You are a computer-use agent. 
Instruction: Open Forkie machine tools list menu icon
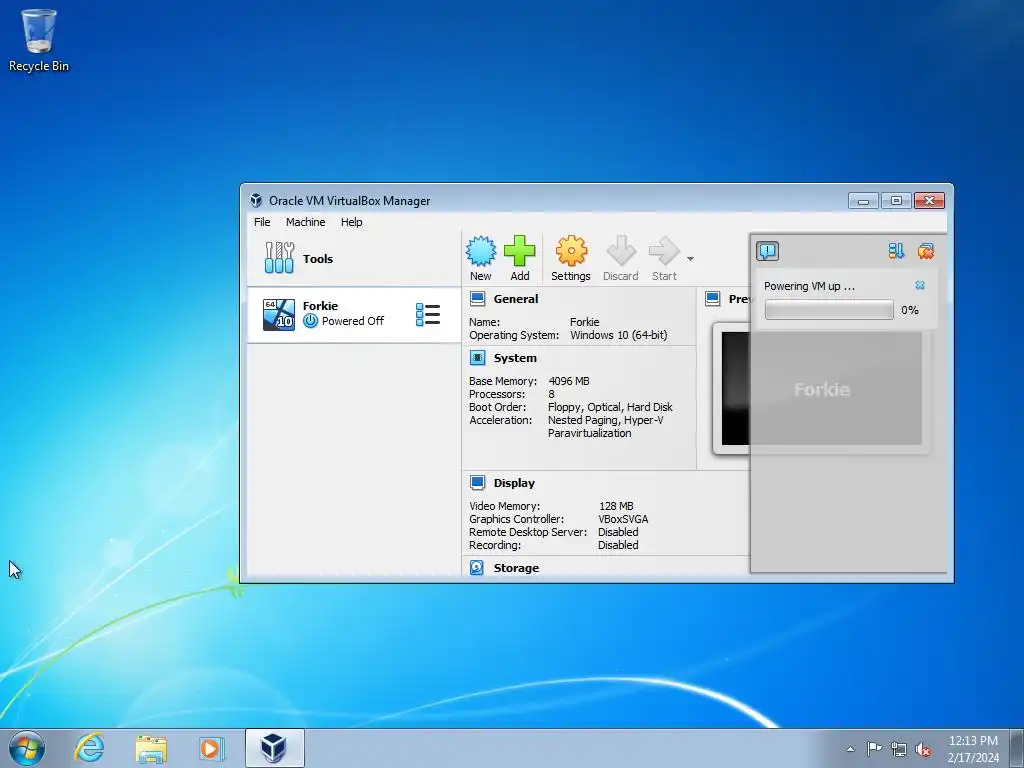428,315
